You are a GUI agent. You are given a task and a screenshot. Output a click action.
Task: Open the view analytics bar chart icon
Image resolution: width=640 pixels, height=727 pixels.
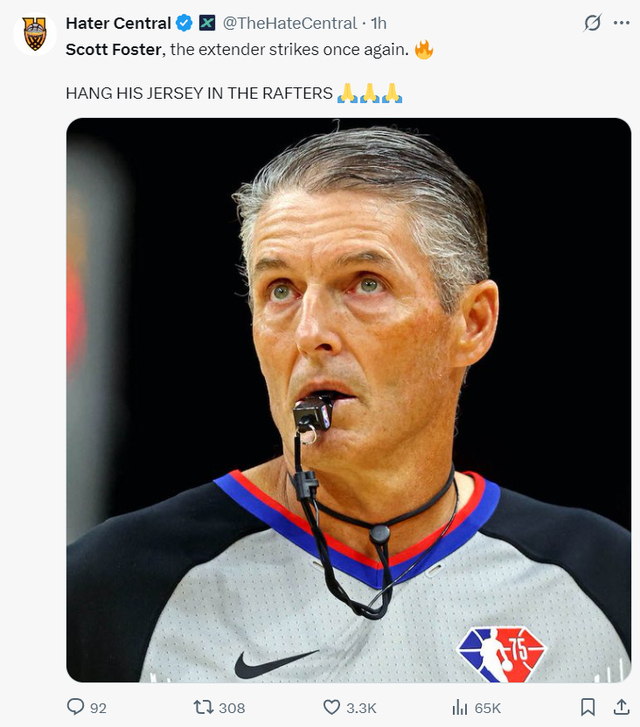[x=460, y=707]
